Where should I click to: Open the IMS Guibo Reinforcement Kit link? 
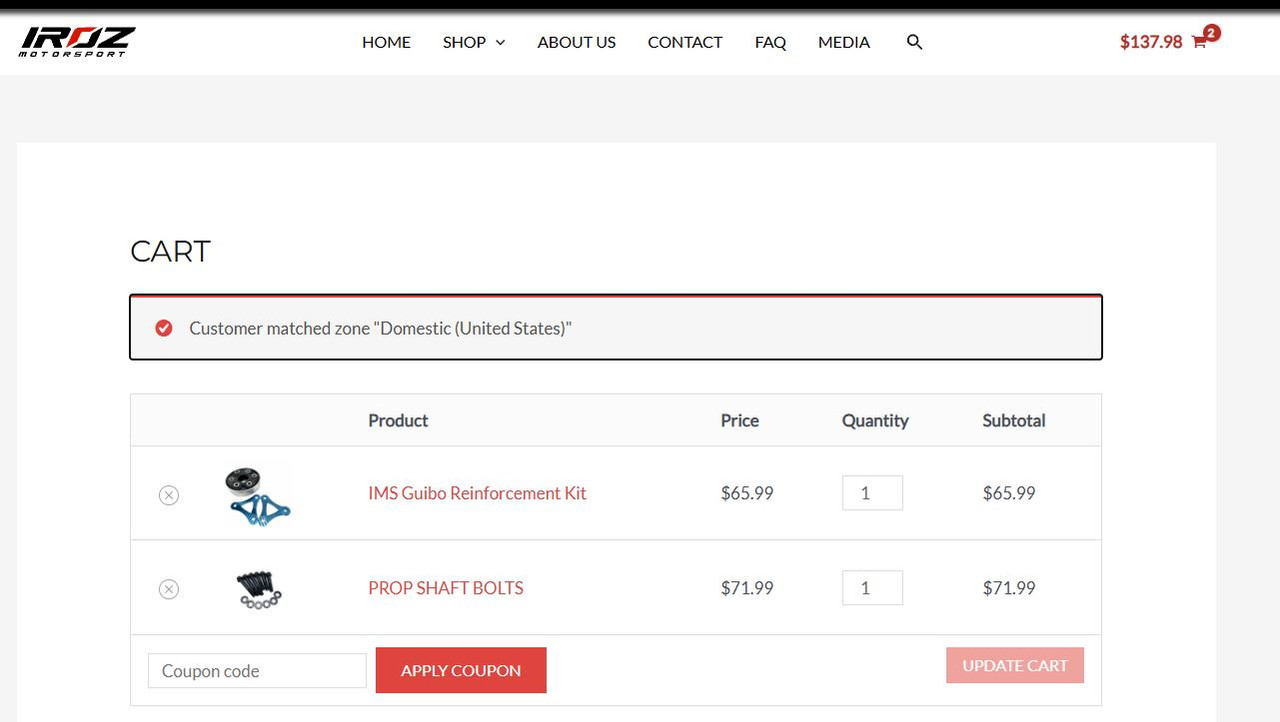[477, 493]
